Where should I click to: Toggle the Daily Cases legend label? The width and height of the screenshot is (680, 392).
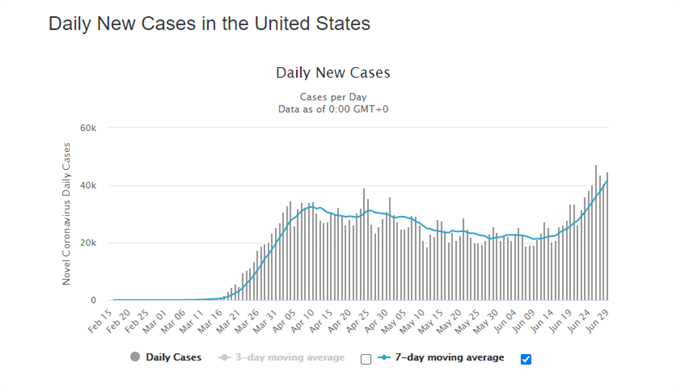tap(173, 357)
